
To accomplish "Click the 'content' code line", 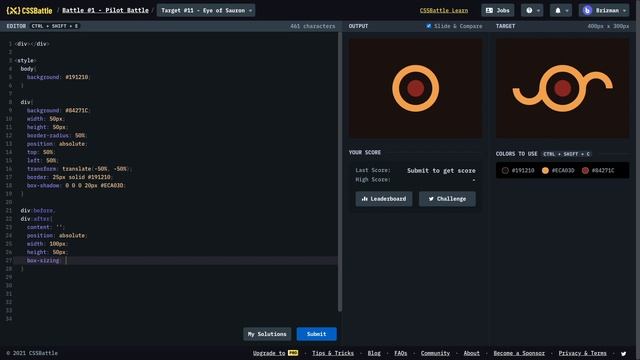I will tap(46, 227).
